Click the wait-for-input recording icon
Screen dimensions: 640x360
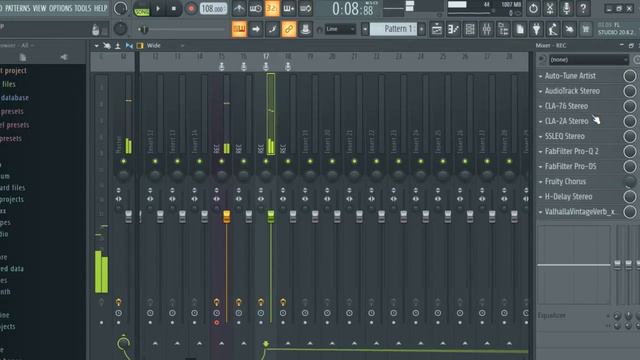click(256, 8)
